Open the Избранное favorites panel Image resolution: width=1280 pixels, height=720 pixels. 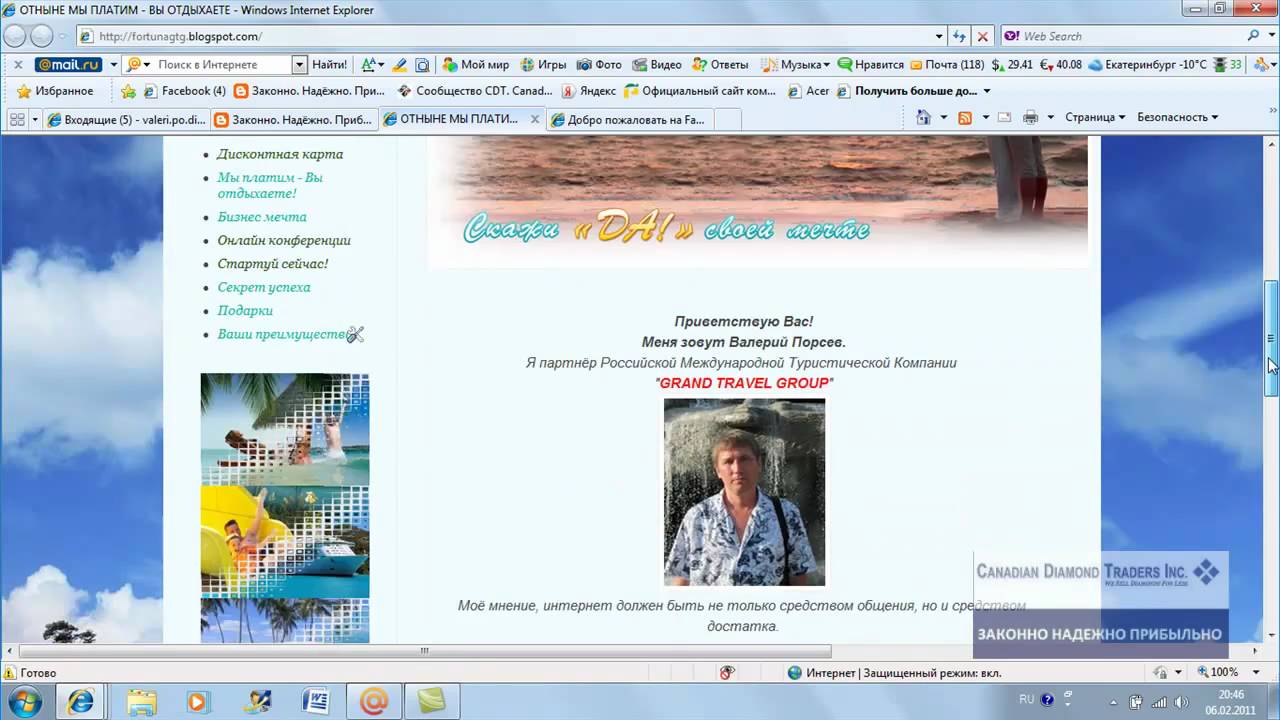(56, 91)
